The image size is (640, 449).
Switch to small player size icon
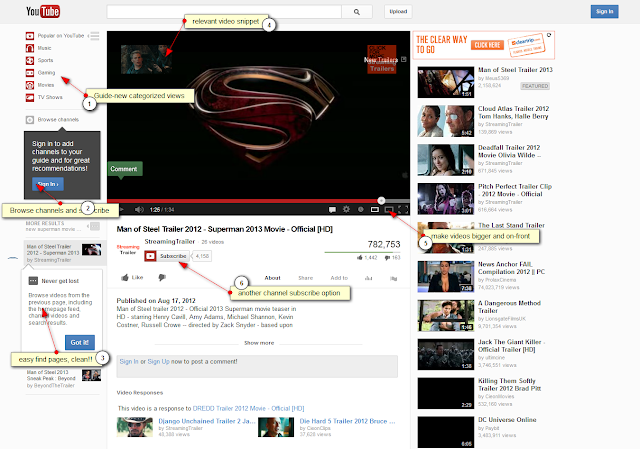375,209
